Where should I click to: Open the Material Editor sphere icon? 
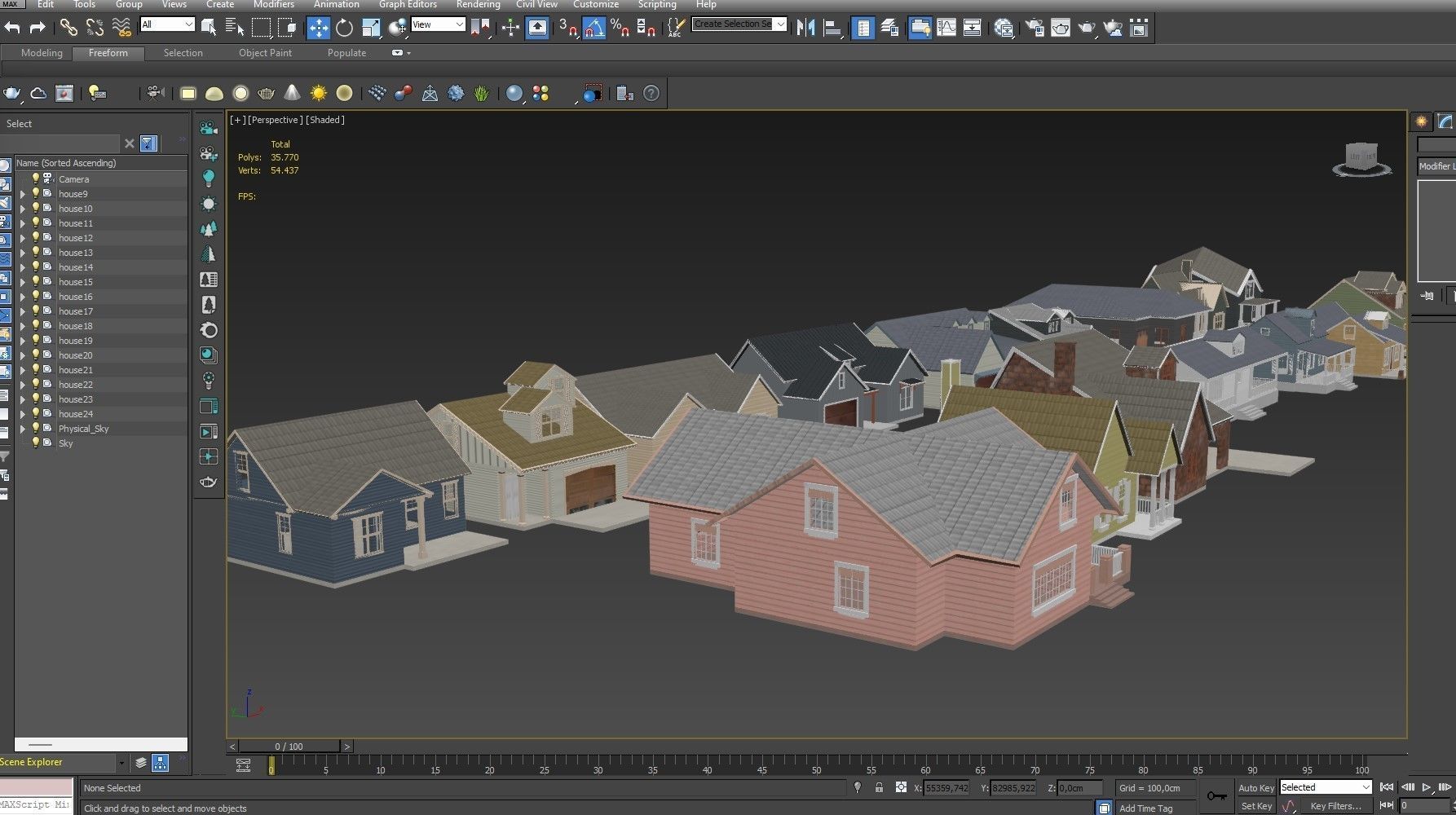pos(1004,28)
